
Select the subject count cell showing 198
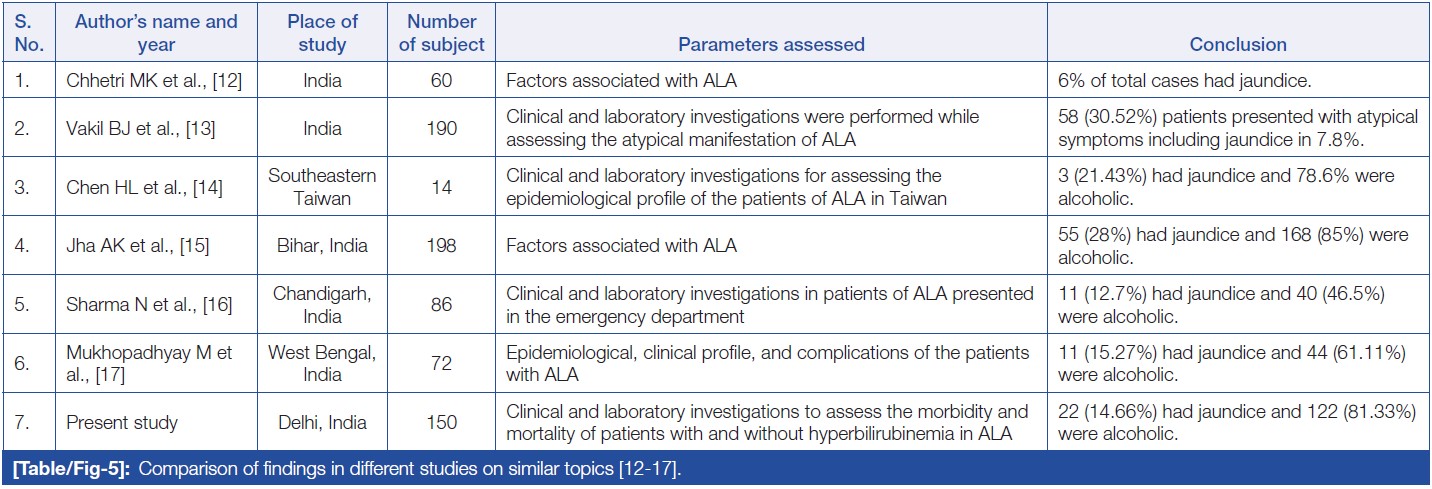point(443,246)
